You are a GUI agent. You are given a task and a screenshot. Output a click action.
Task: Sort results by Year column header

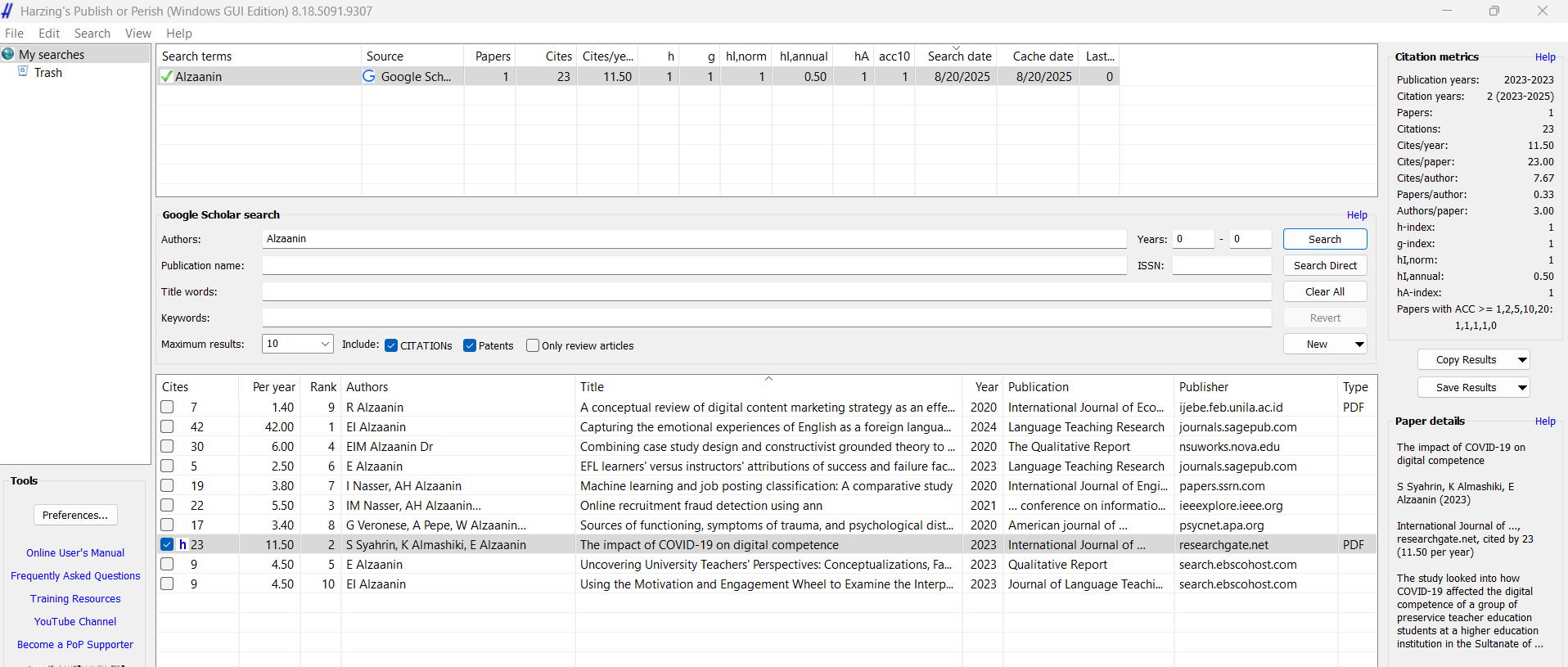[986, 387]
